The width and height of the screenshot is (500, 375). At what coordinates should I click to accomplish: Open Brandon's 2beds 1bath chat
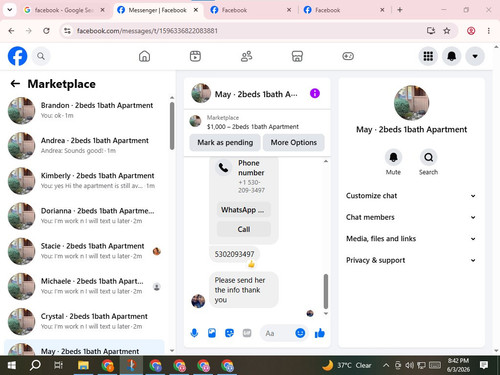pyautogui.click(x=85, y=110)
